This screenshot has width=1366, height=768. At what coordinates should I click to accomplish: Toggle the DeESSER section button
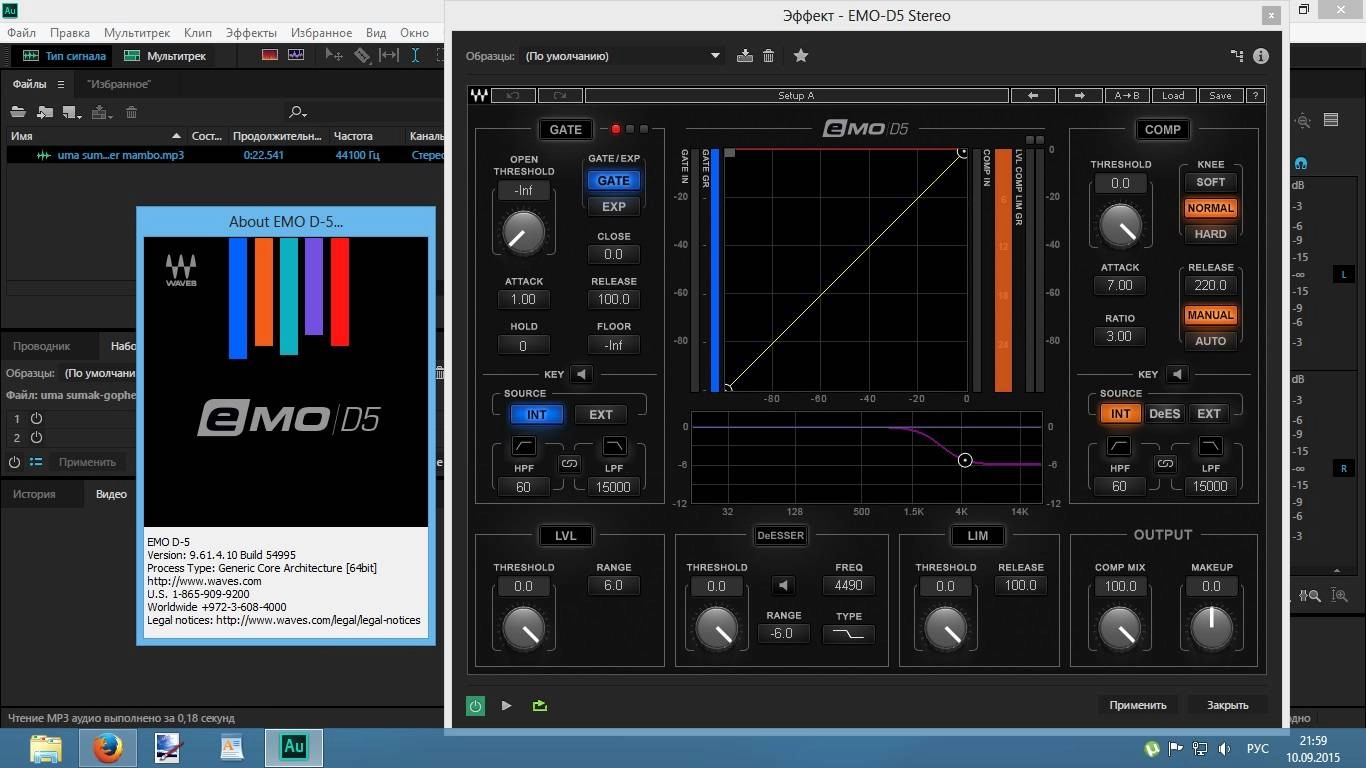(781, 536)
